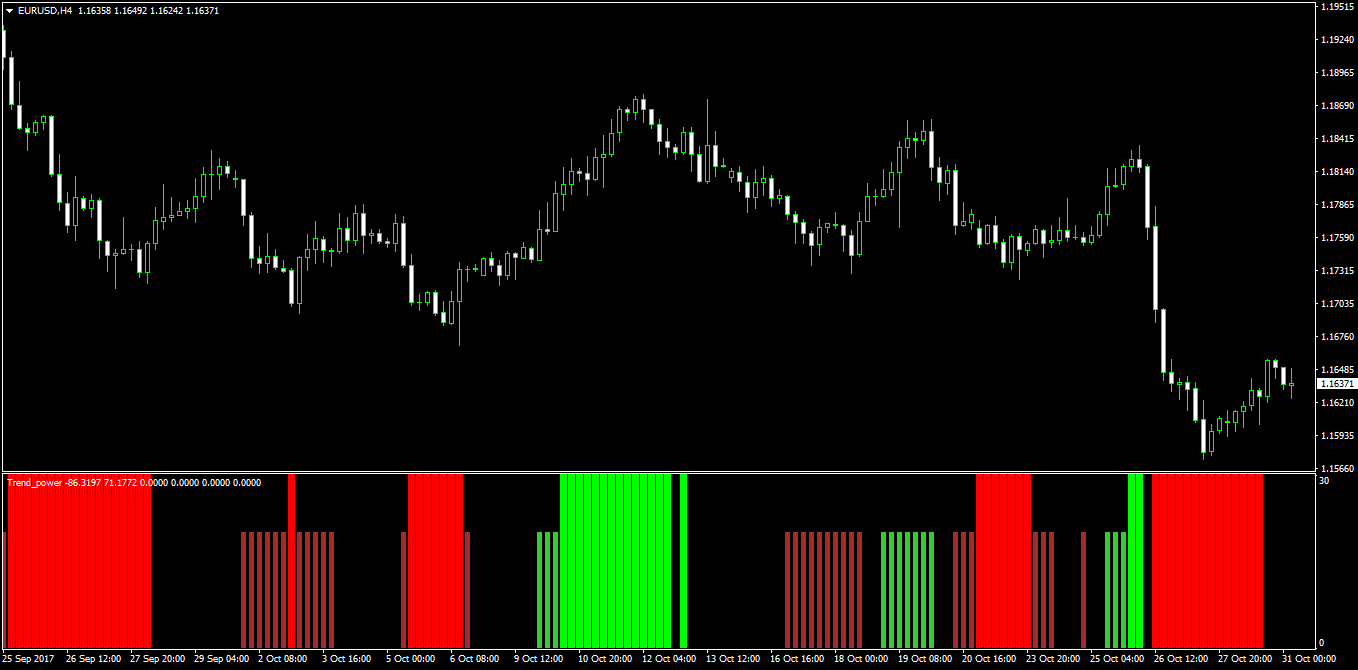Click price axis value 1.18965
The width and height of the screenshot is (1358, 670).
pyautogui.click(x=1337, y=73)
